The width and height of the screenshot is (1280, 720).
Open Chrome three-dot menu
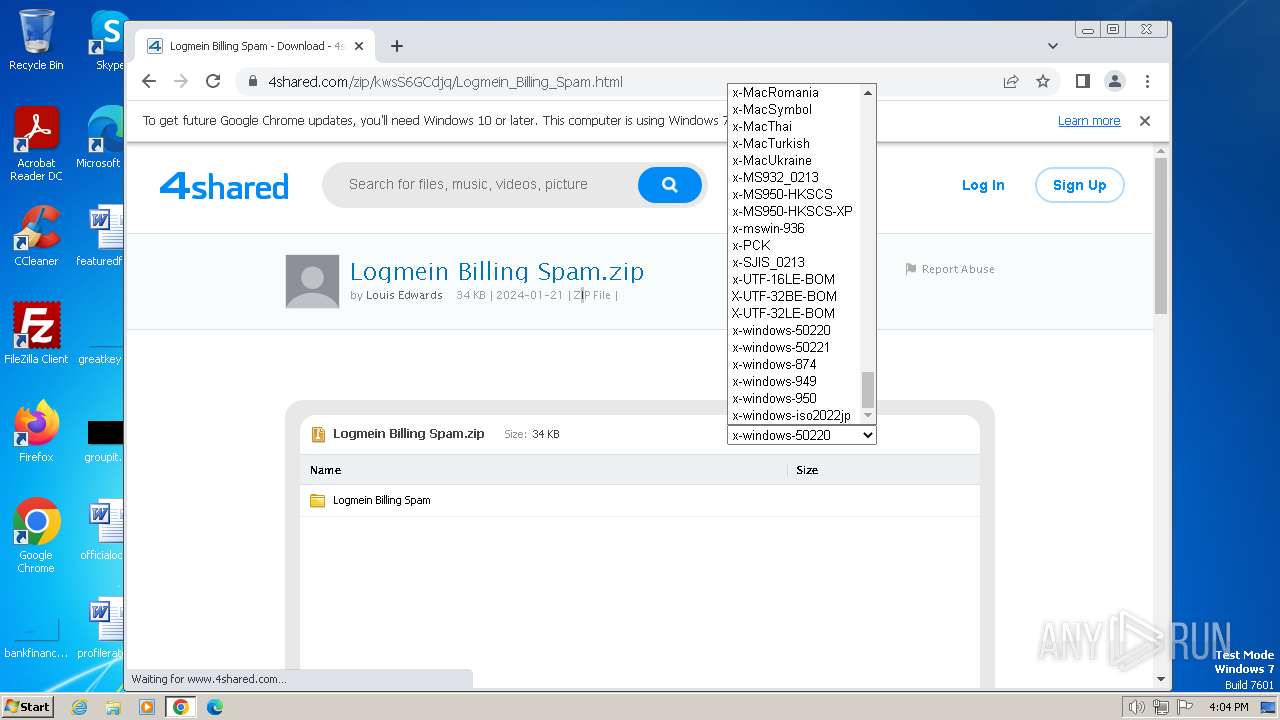click(x=1147, y=81)
